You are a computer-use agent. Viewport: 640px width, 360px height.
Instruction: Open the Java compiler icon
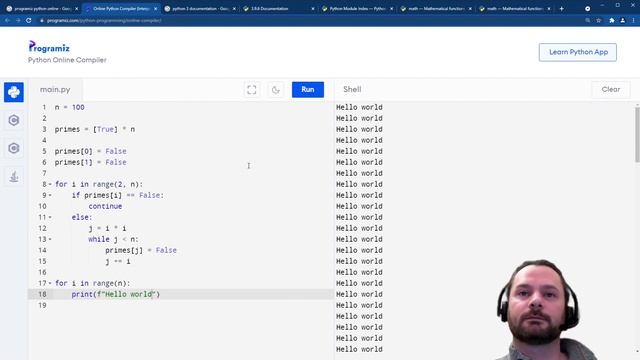point(14,176)
